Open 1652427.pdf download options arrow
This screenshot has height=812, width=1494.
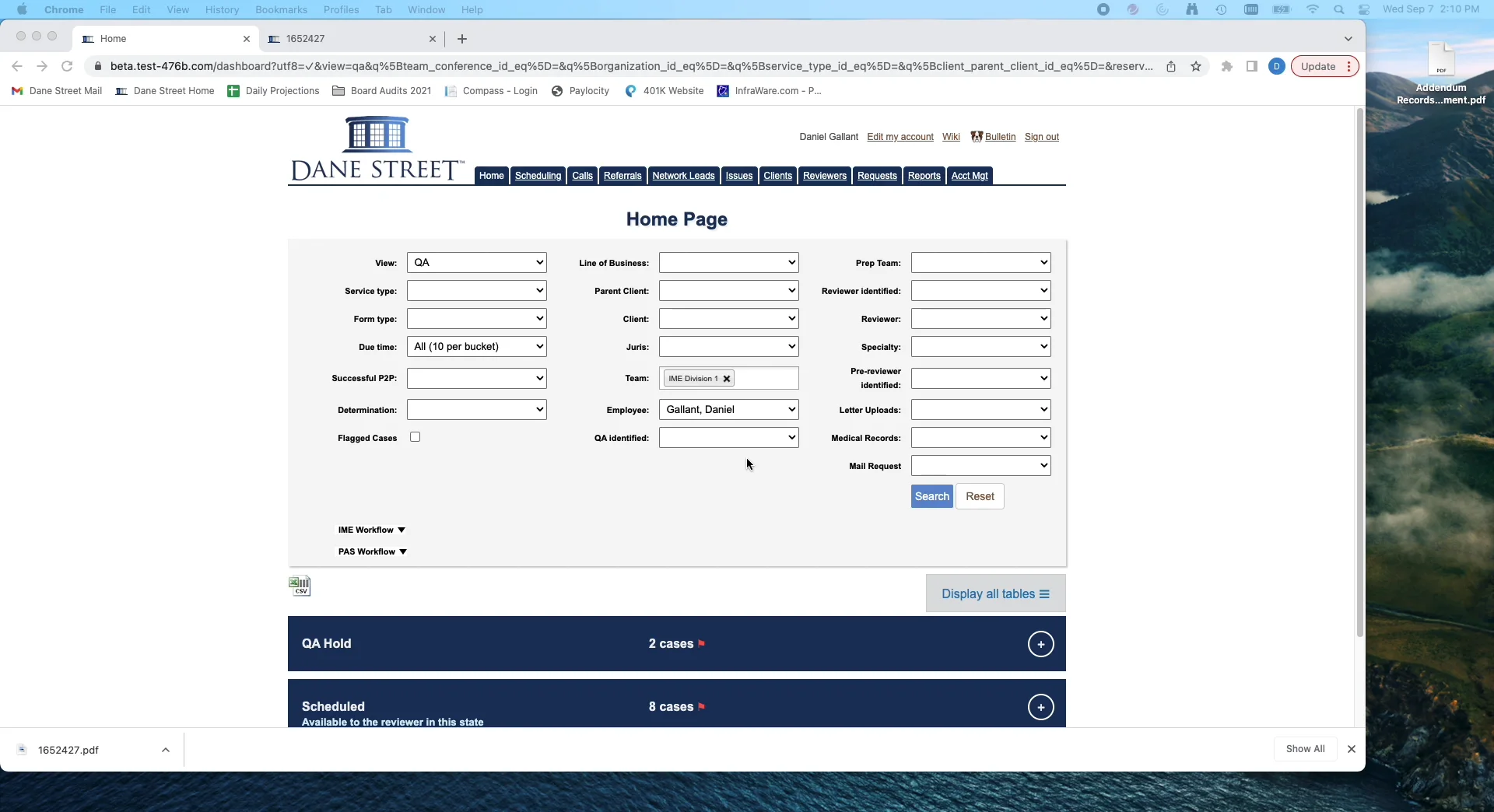coord(166,750)
